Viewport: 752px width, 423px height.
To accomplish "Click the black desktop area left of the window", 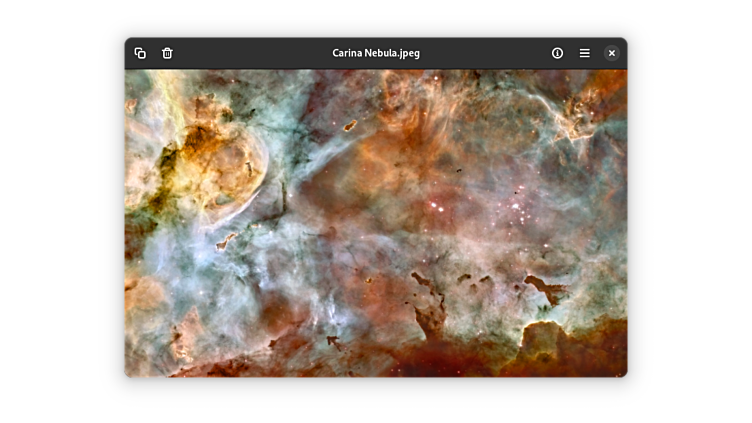I will pyautogui.click(x=60, y=210).
